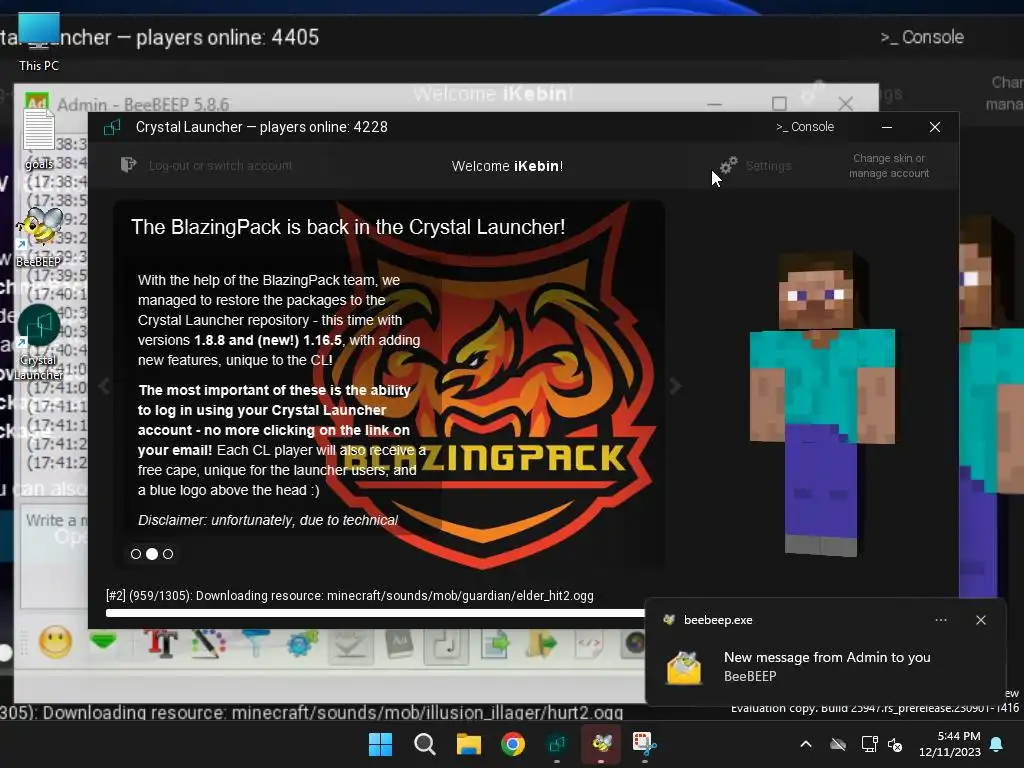Click the send file icon in BeeBEEP toolbar
Image resolution: width=1024 pixels, height=768 pixels.
[496, 644]
